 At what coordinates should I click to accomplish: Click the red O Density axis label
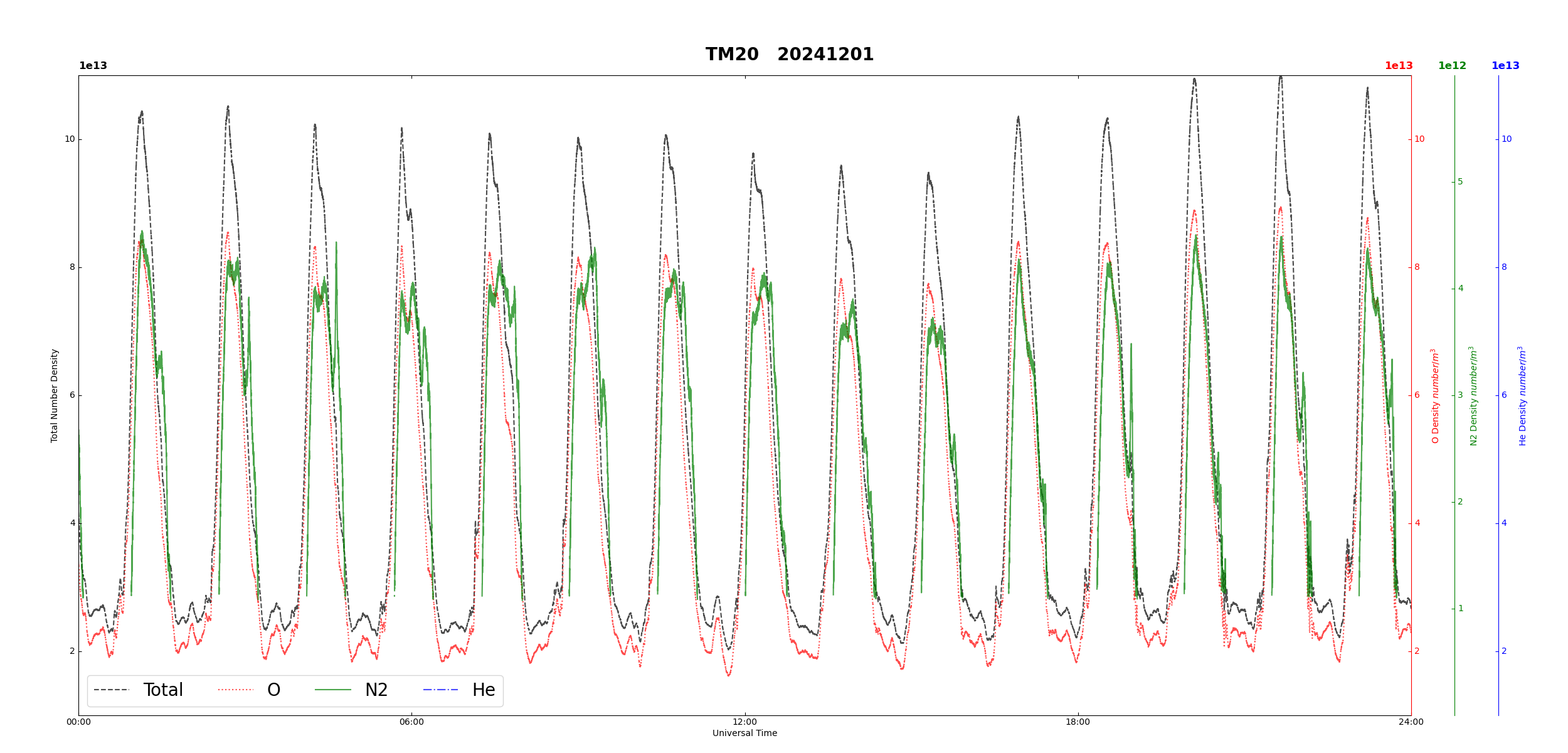click(x=1434, y=395)
